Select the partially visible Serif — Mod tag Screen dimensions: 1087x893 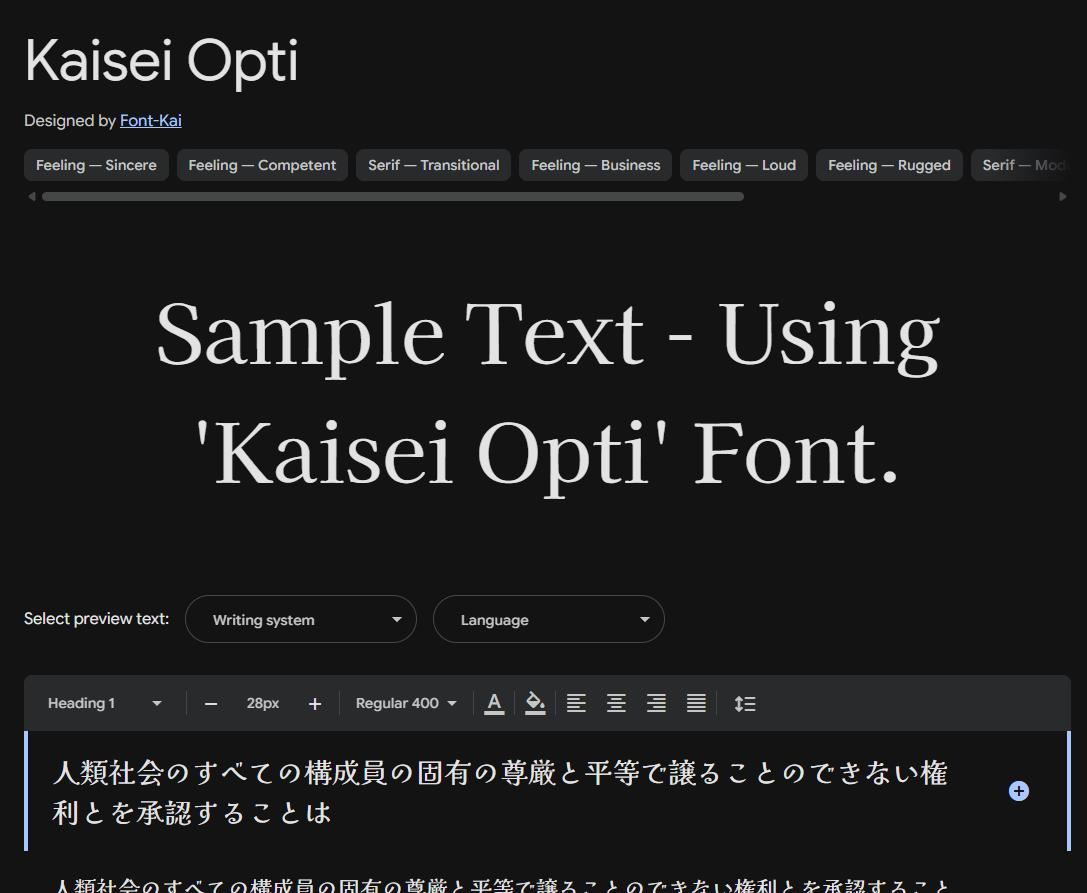pyautogui.click(x=1020, y=165)
